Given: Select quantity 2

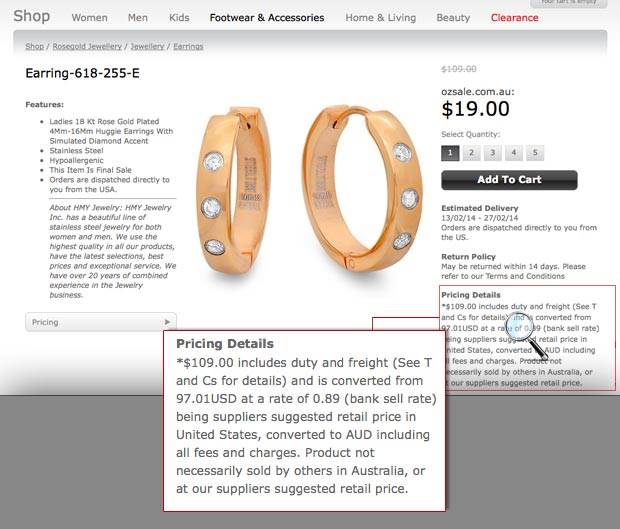Looking at the screenshot, I should (x=471, y=153).
